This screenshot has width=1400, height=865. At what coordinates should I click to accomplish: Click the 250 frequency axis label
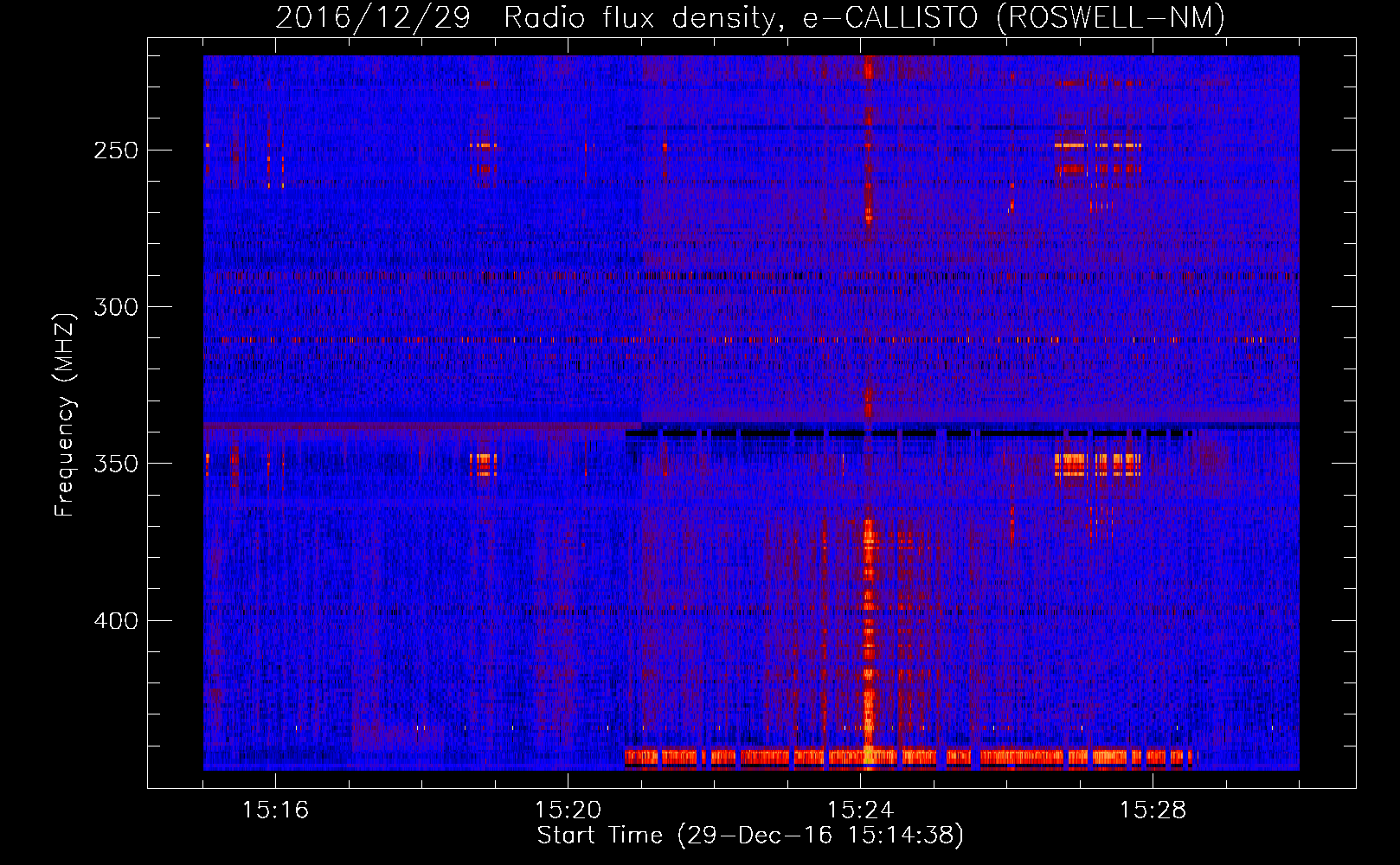(116, 151)
